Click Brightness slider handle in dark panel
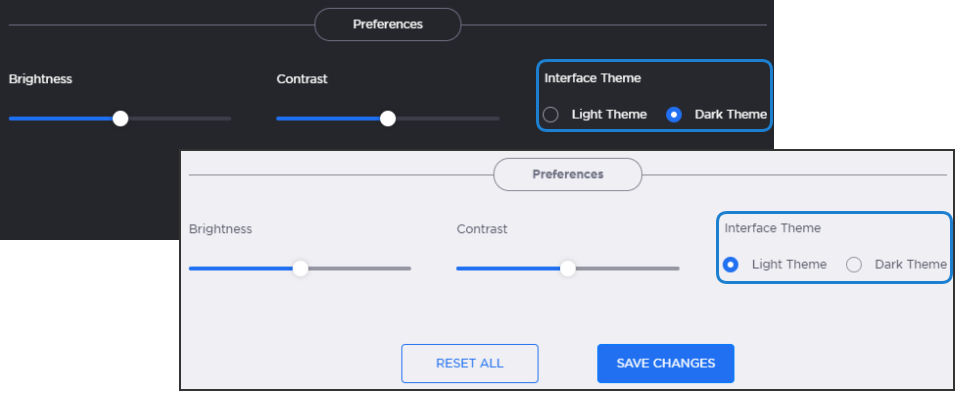Viewport: 974px width, 410px height. click(x=121, y=118)
